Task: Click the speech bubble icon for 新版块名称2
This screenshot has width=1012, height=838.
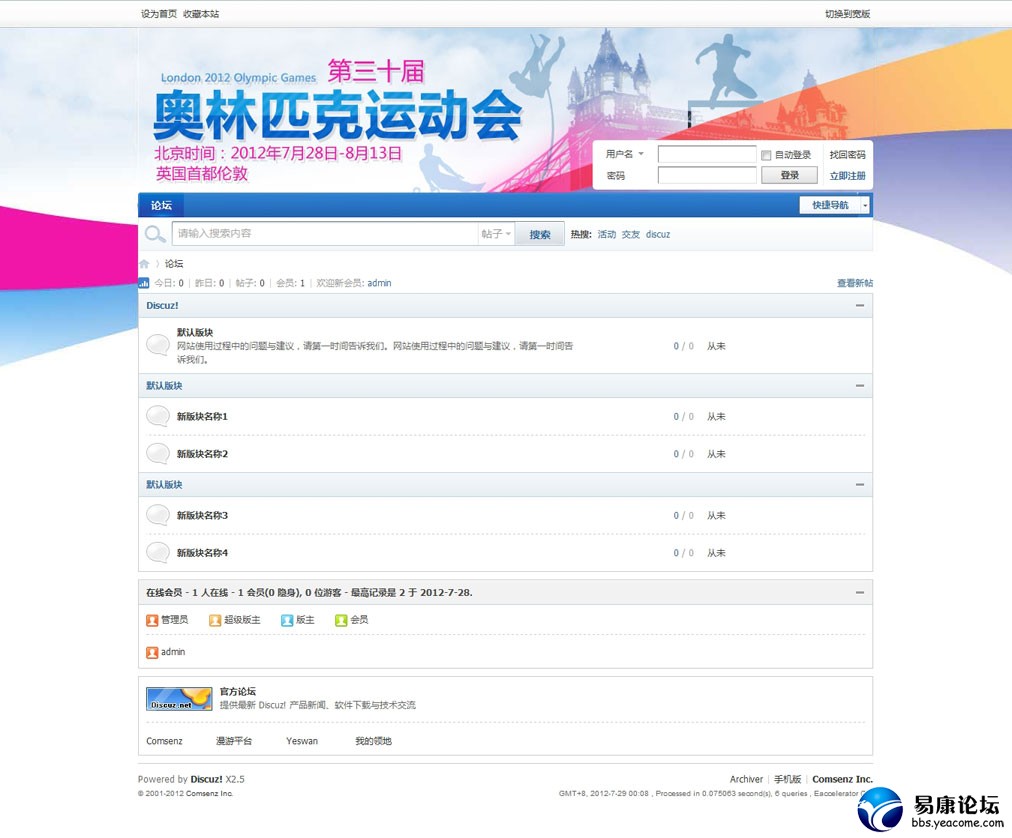Action: [158, 454]
